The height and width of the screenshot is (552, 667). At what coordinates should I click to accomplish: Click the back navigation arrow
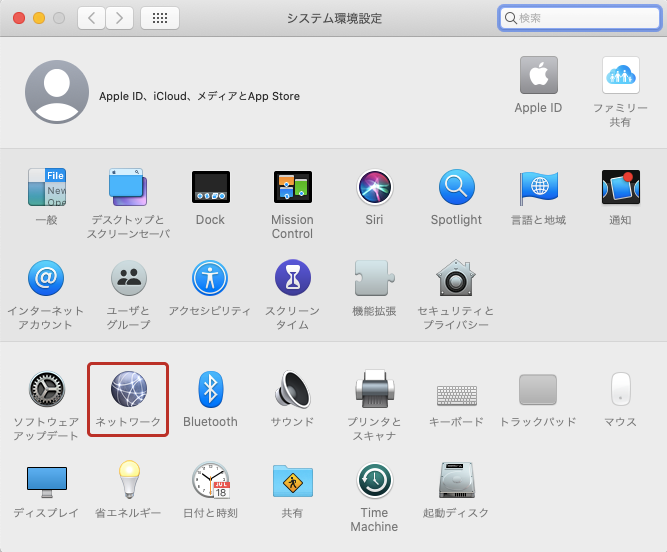point(91,18)
